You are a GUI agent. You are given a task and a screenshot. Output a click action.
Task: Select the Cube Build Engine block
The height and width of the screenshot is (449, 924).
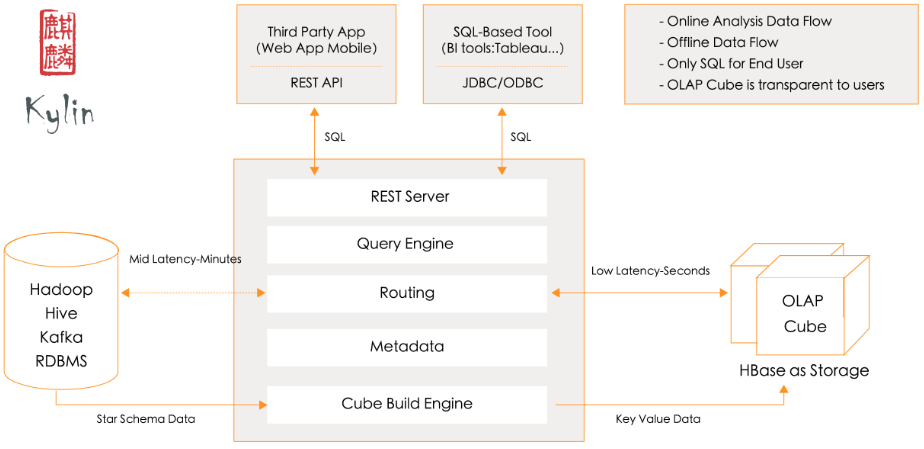(x=407, y=404)
